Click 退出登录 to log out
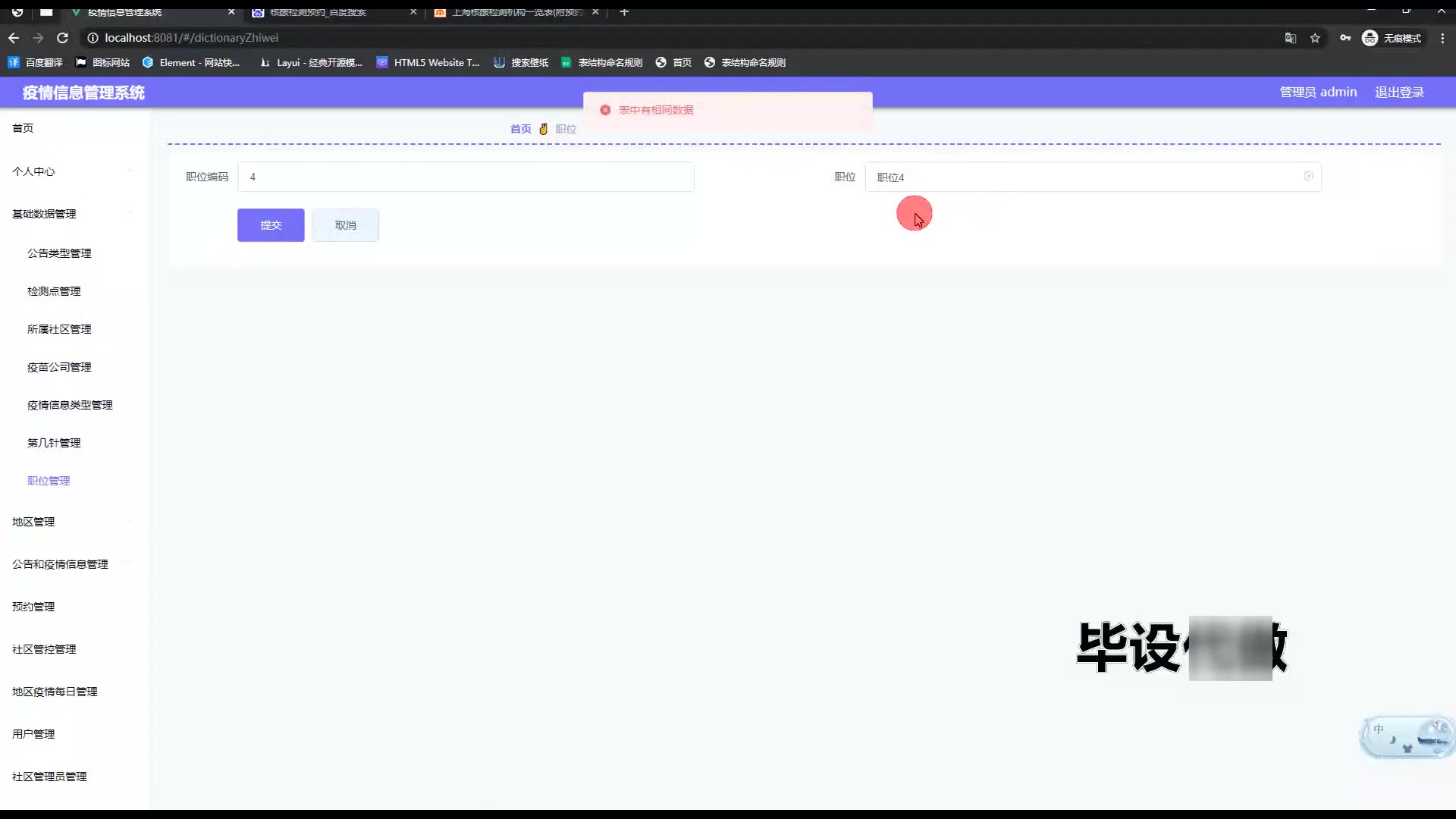 (1399, 92)
